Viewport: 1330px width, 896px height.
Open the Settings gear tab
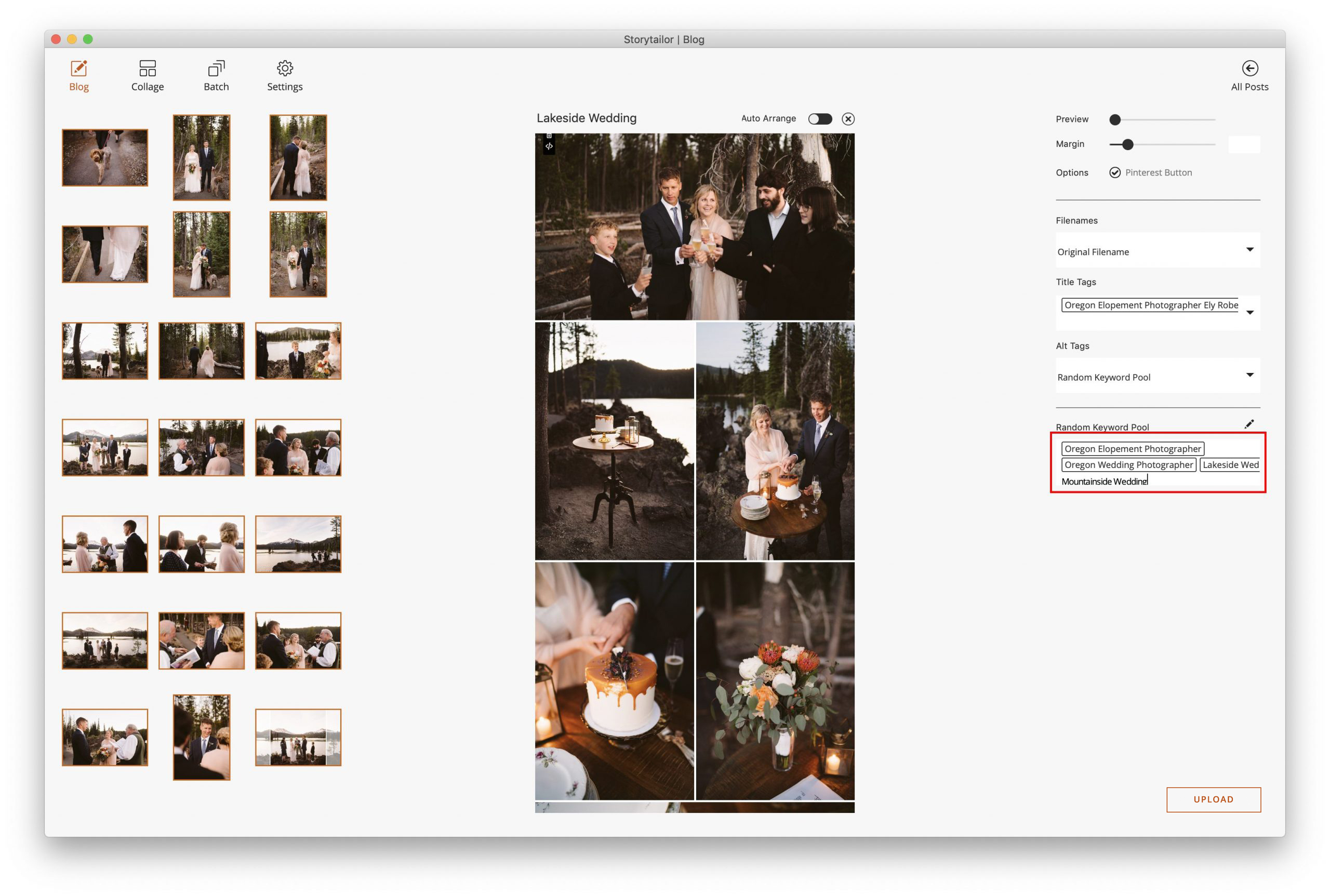coord(285,75)
